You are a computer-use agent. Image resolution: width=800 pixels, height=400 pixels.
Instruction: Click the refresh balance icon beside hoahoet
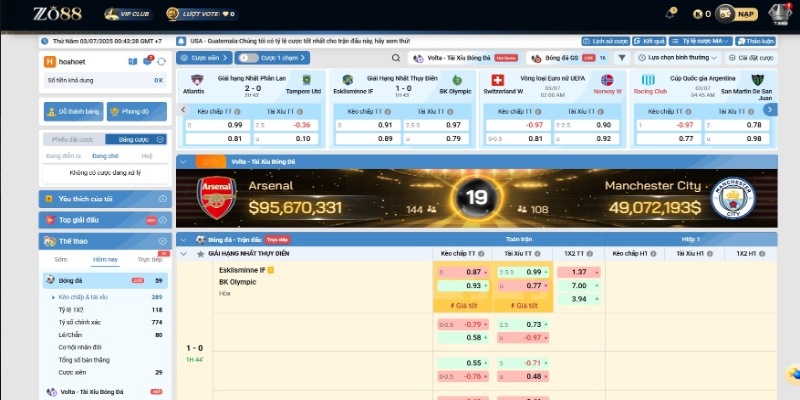[x=162, y=61]
